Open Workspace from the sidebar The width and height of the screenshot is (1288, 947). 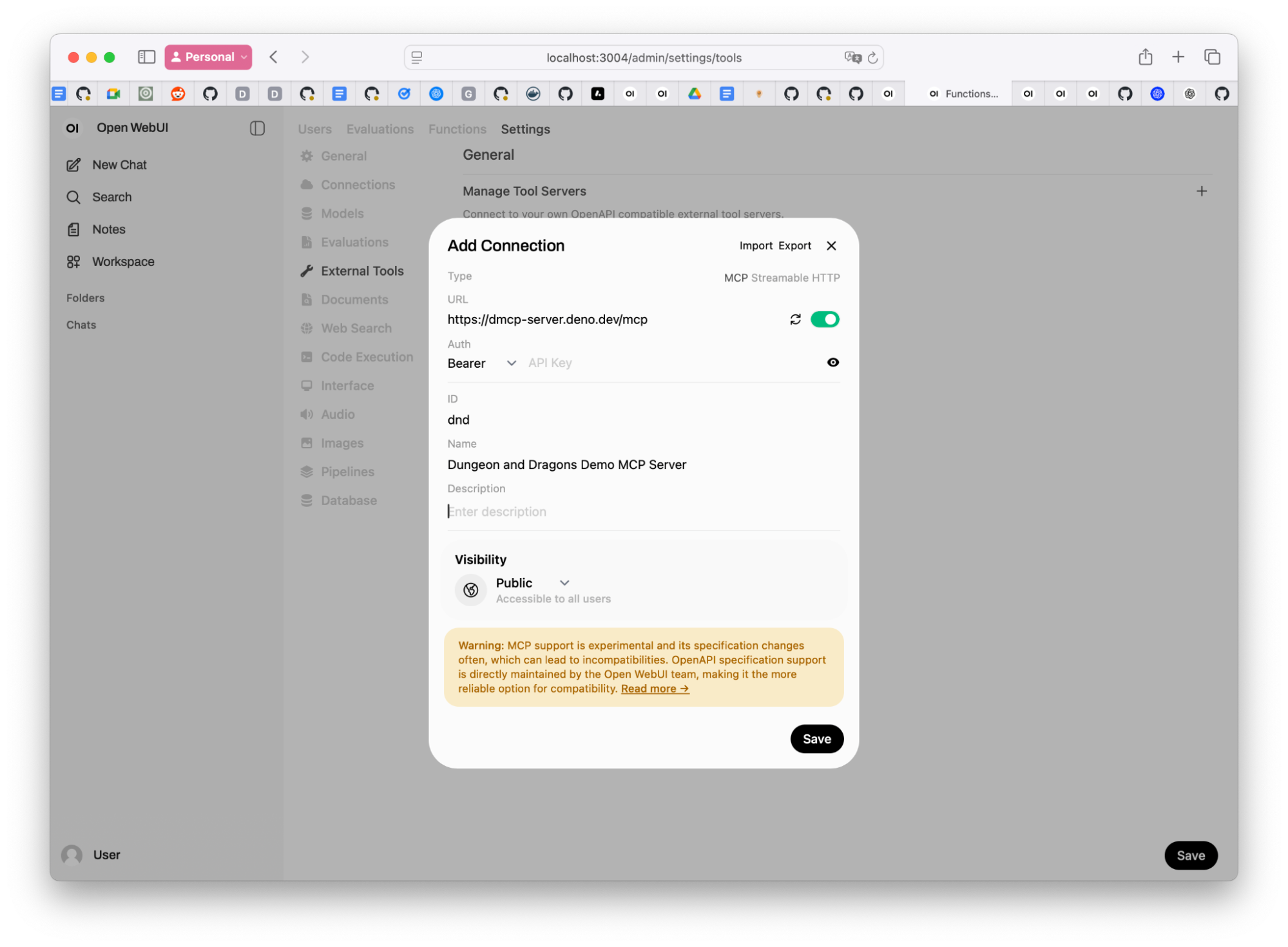click(x=122, y=262)
